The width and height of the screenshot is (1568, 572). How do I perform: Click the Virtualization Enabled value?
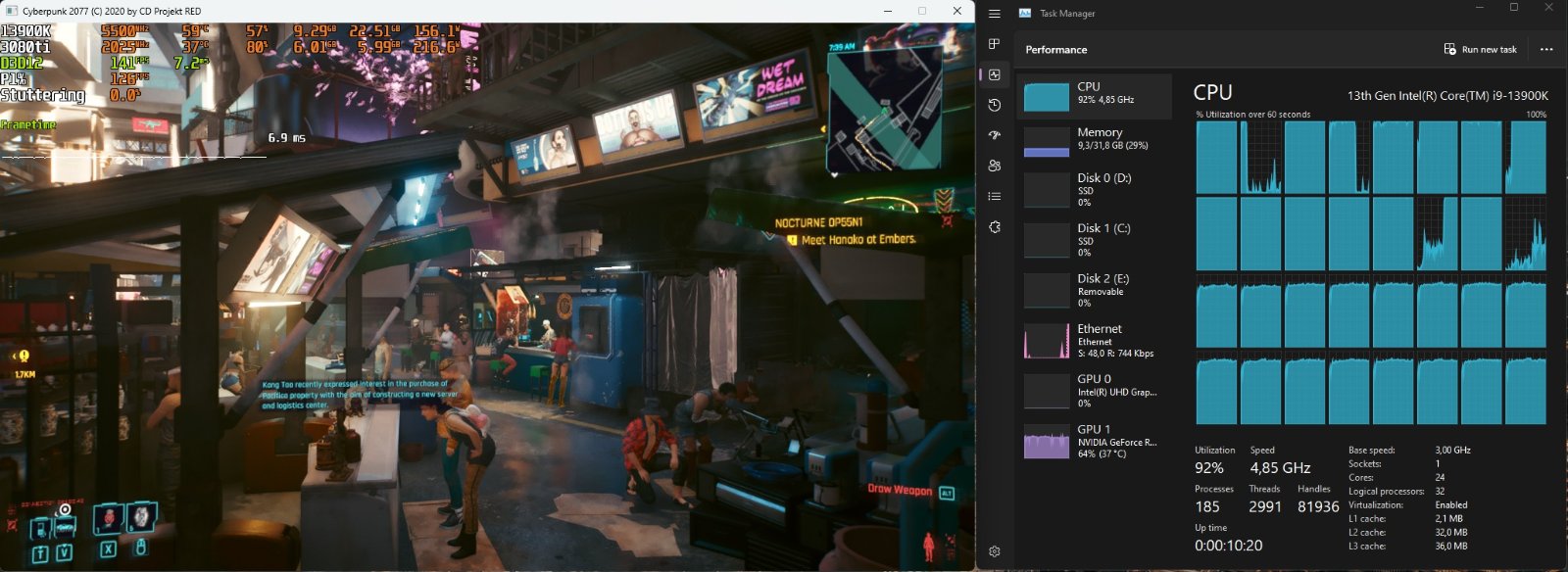[1451, 505]
